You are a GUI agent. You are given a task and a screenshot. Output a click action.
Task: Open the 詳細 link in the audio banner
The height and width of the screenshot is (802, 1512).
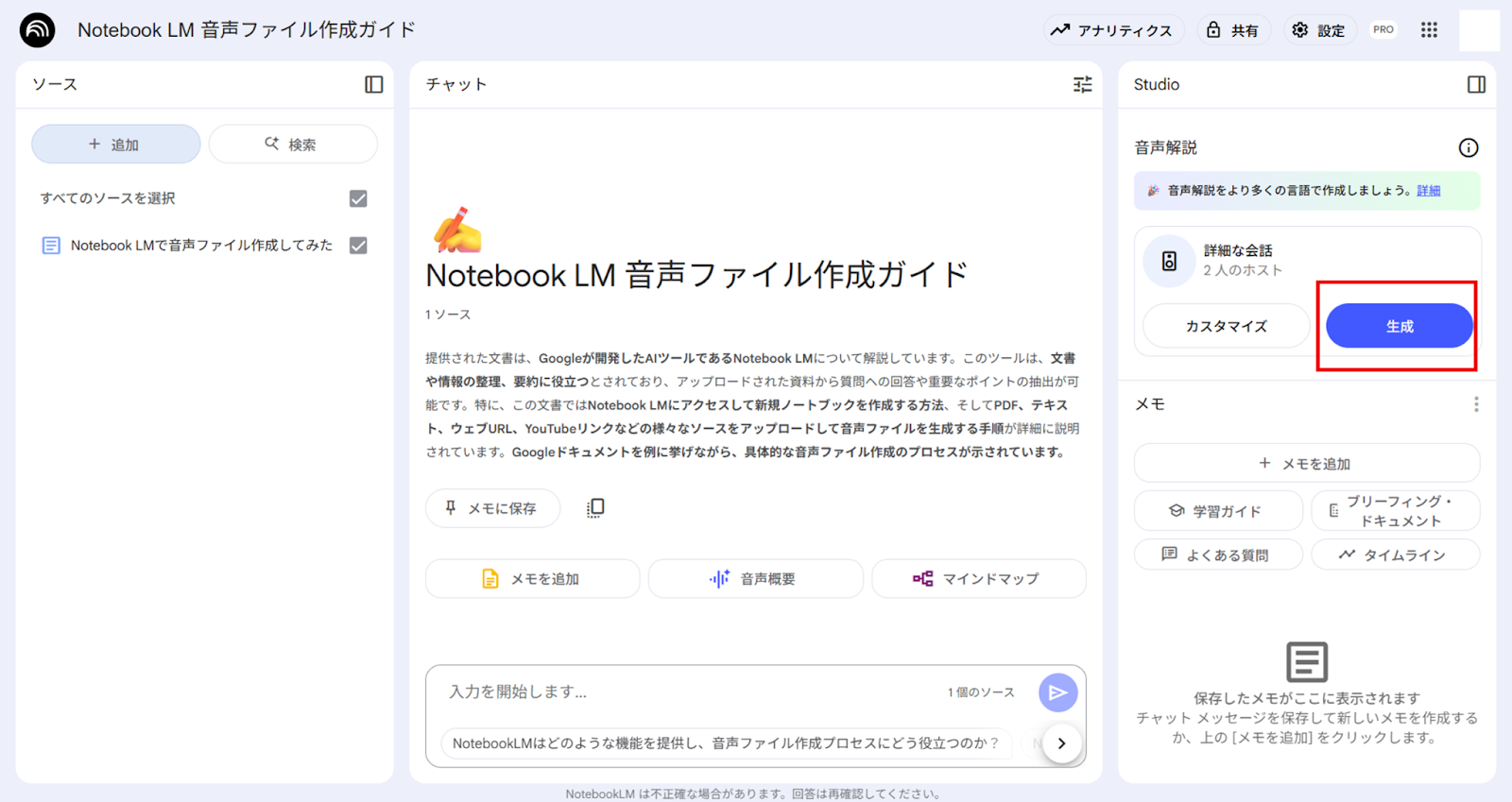pyautogui.click(x=1428, y=191)
